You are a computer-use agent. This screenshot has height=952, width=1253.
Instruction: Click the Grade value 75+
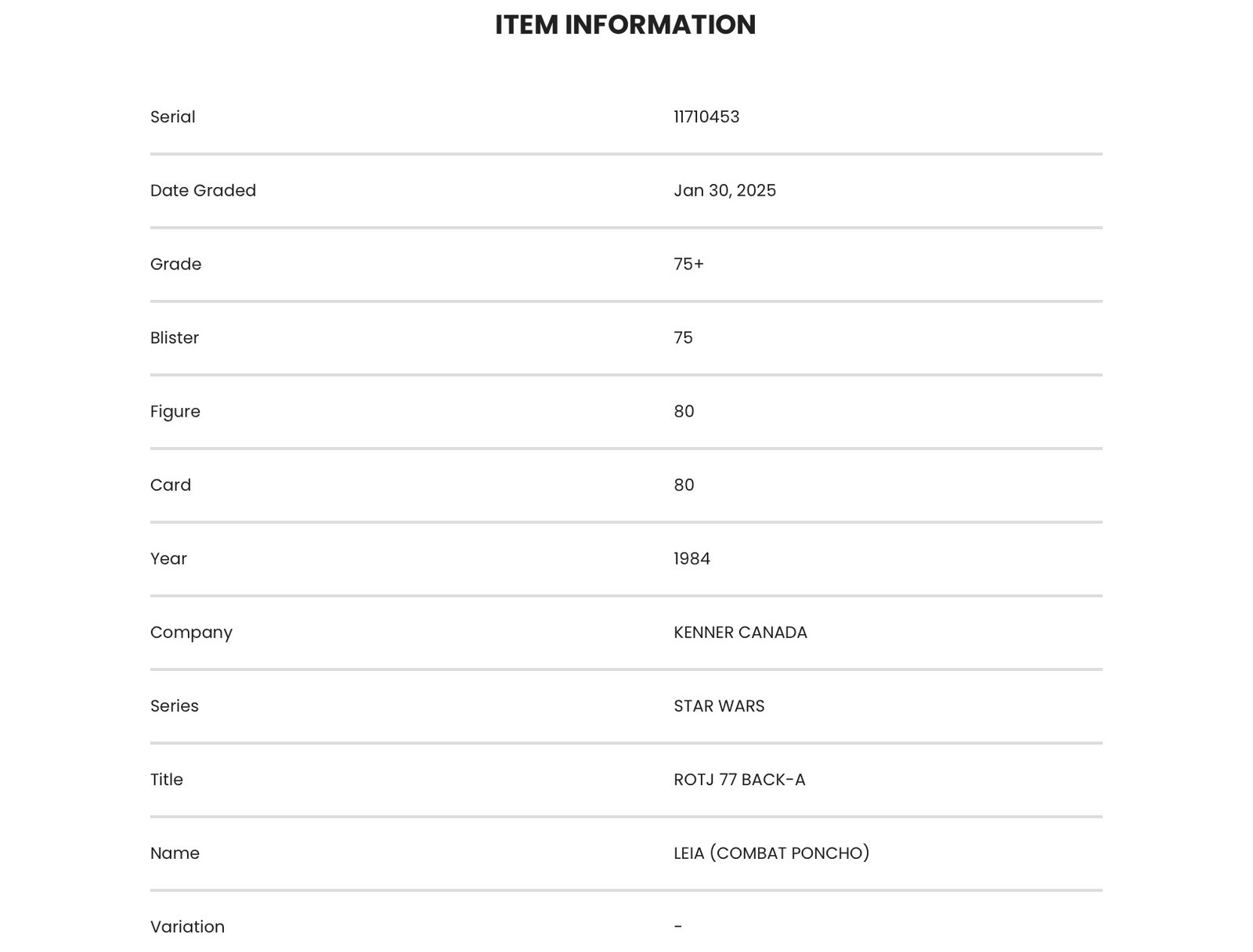(689, 264)
